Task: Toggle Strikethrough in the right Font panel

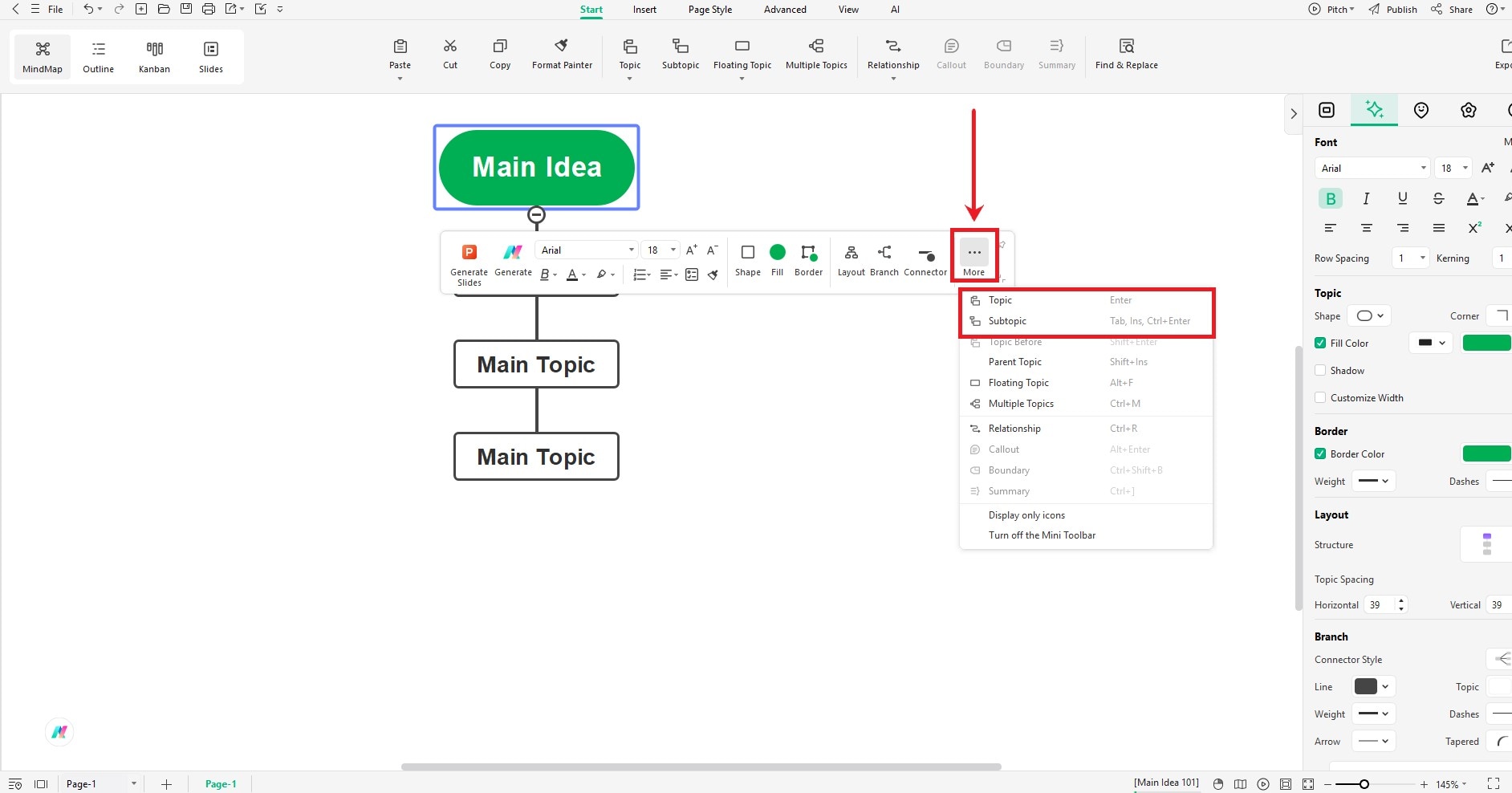Action: (1438, 198)
